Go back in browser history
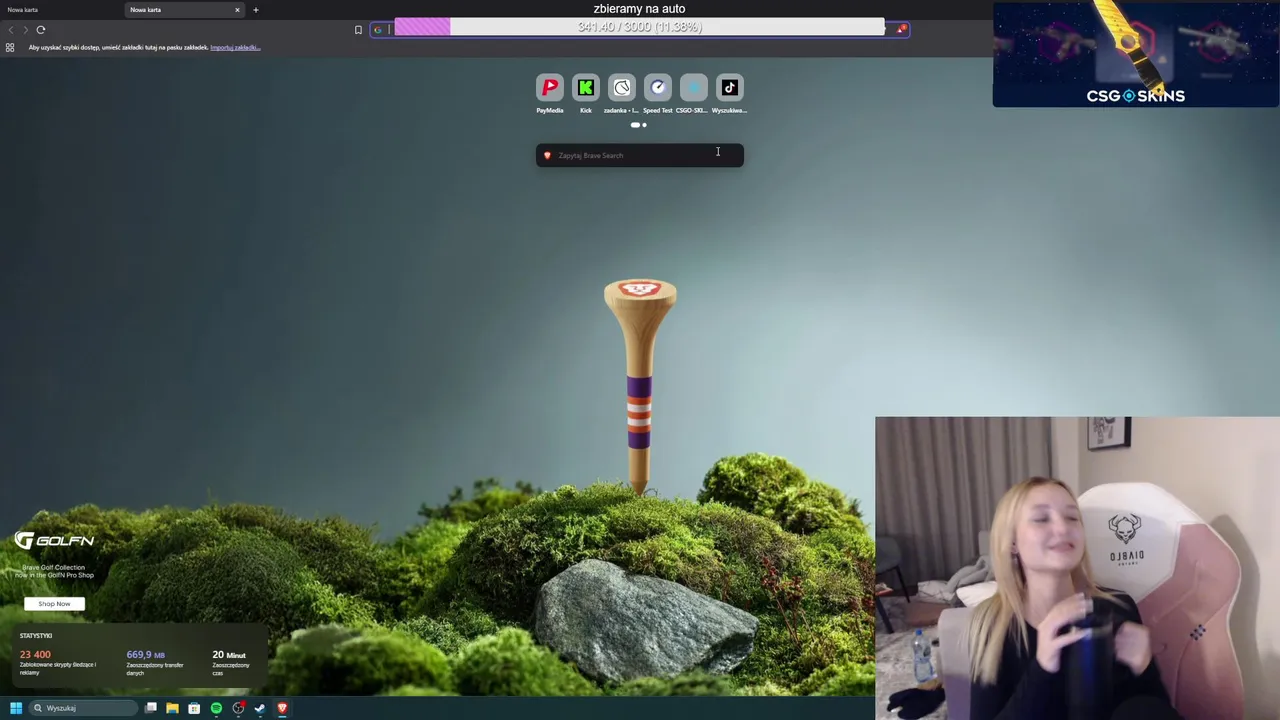Image resolution: width=1280 pixels, height=720 pixels. (11, 30)
